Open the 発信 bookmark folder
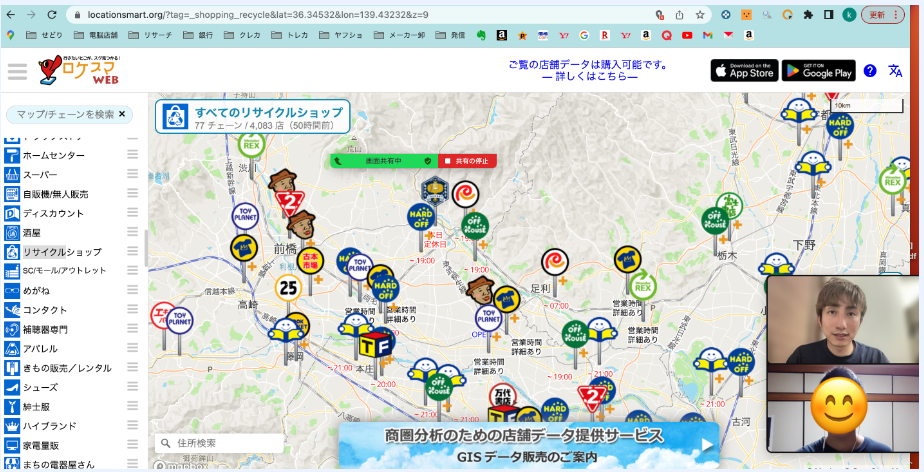The height and width of the screenshot is (472, 924). click(450, 35)
